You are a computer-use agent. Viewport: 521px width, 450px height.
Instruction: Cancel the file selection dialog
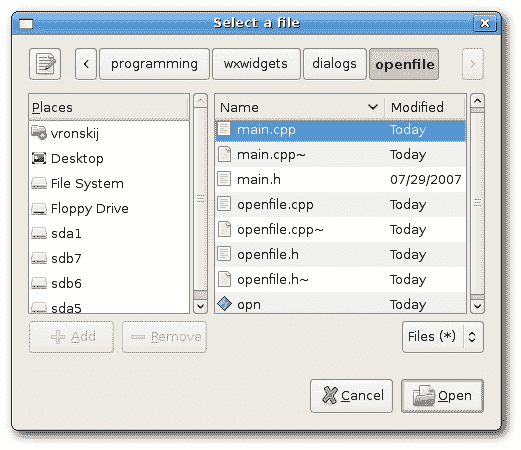(x=351, y=396)
